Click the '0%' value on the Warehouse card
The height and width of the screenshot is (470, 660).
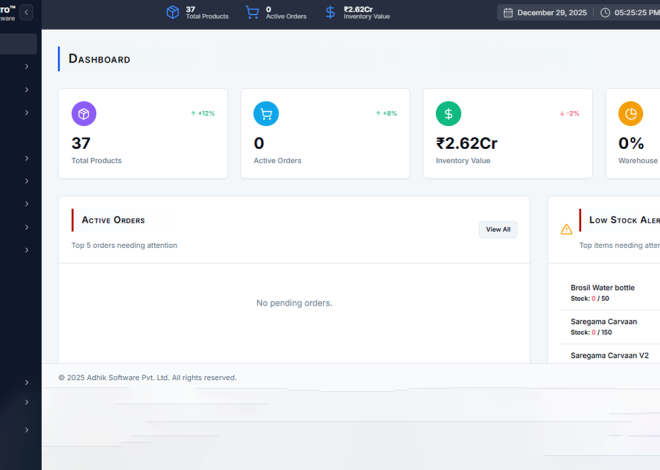point(631,143)
